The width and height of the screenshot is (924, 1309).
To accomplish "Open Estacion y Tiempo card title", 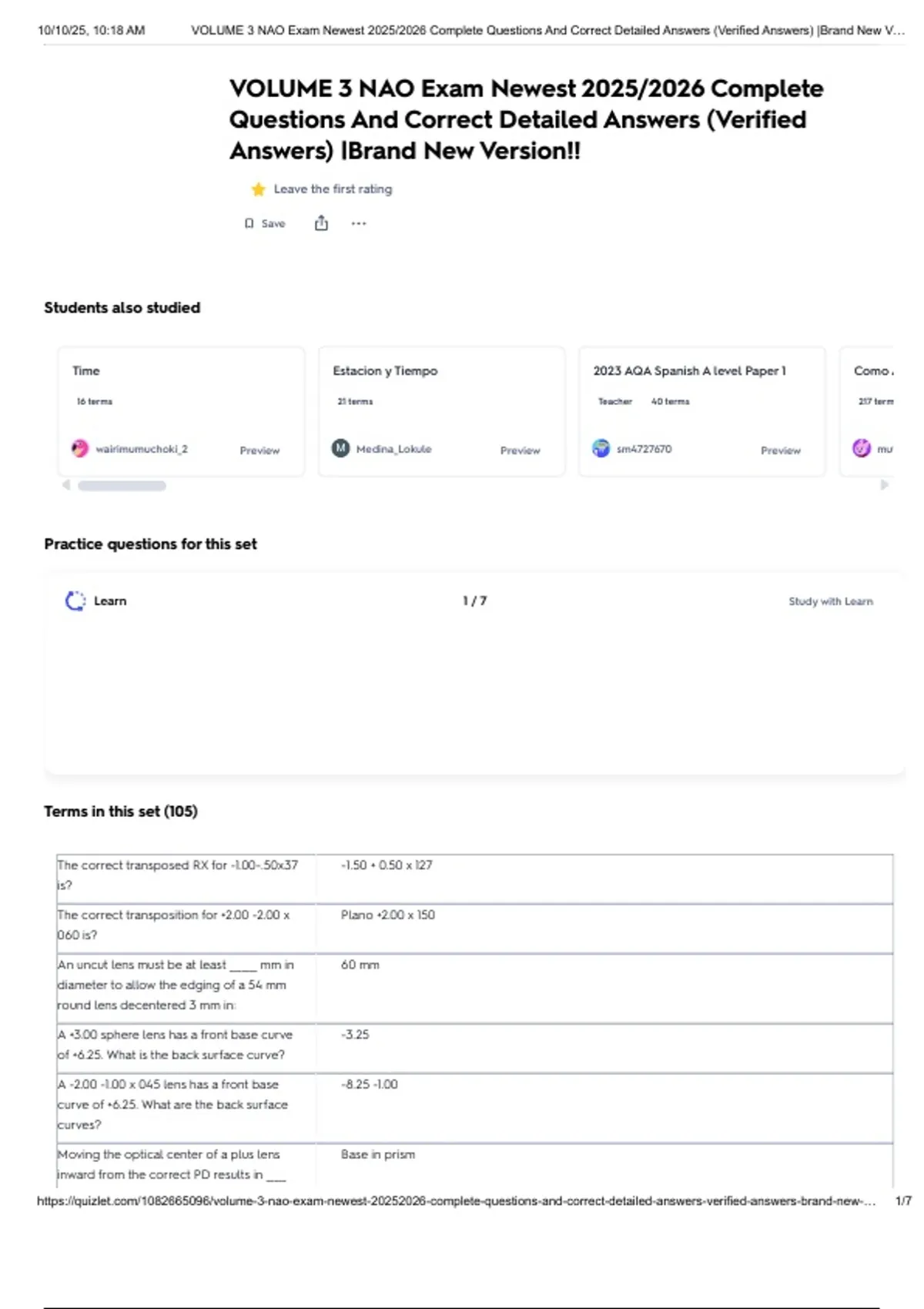I will (385, 371).
